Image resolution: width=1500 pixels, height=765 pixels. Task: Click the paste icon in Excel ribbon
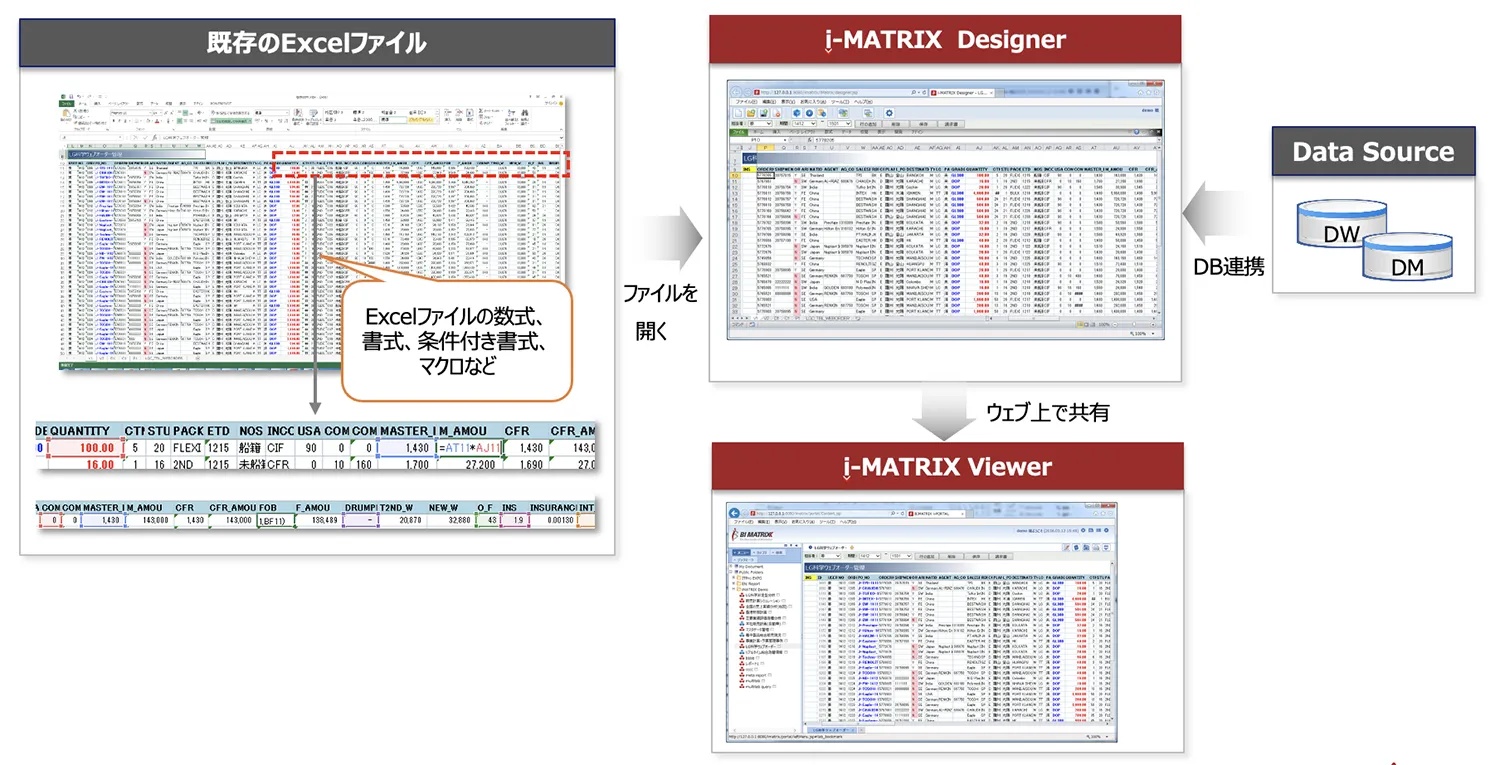click(66, 113)
